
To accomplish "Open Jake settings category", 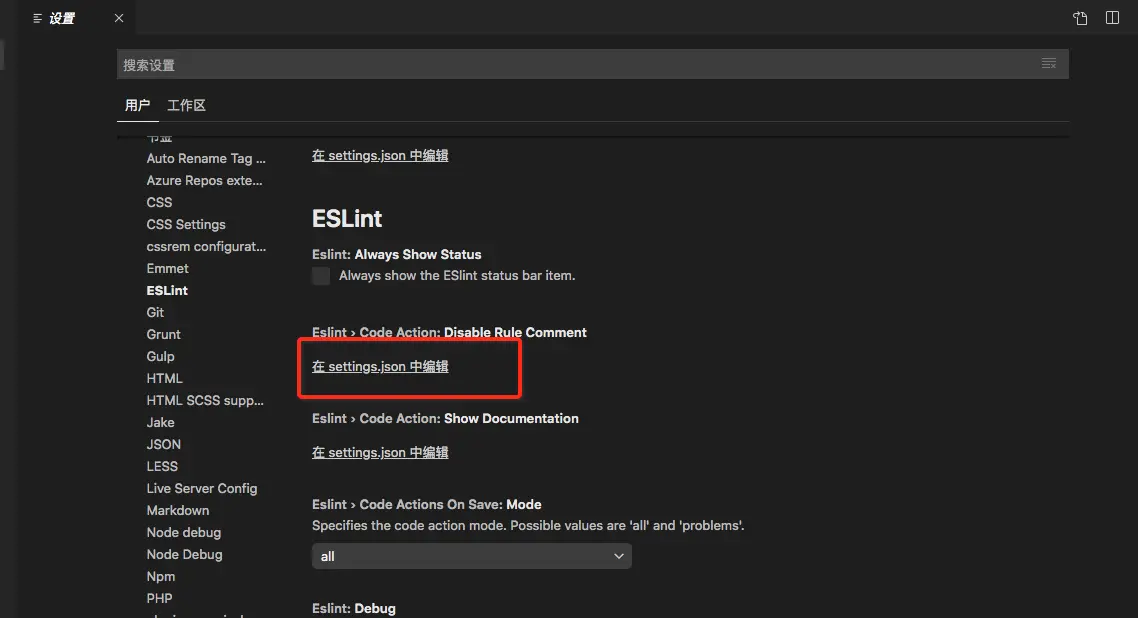I will pos(160,422).
